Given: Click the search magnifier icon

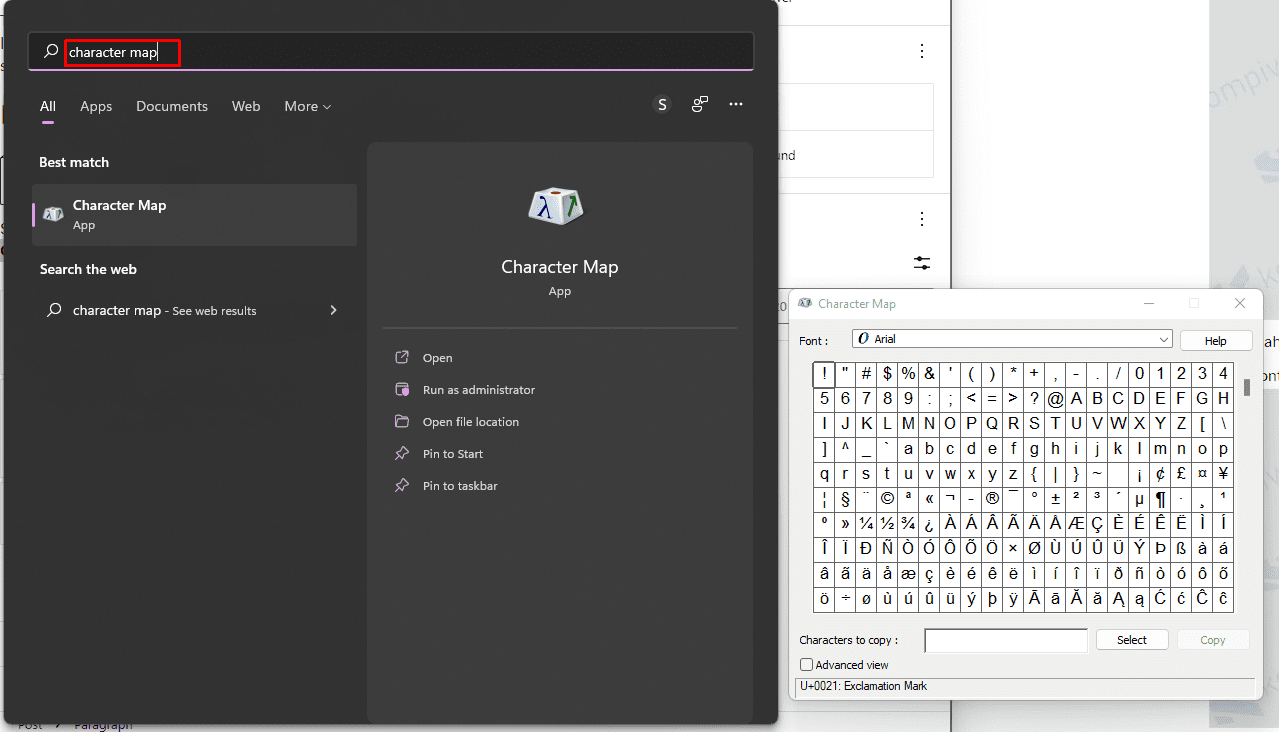Looking at the screenshot, I should click(x=50, y=50).
